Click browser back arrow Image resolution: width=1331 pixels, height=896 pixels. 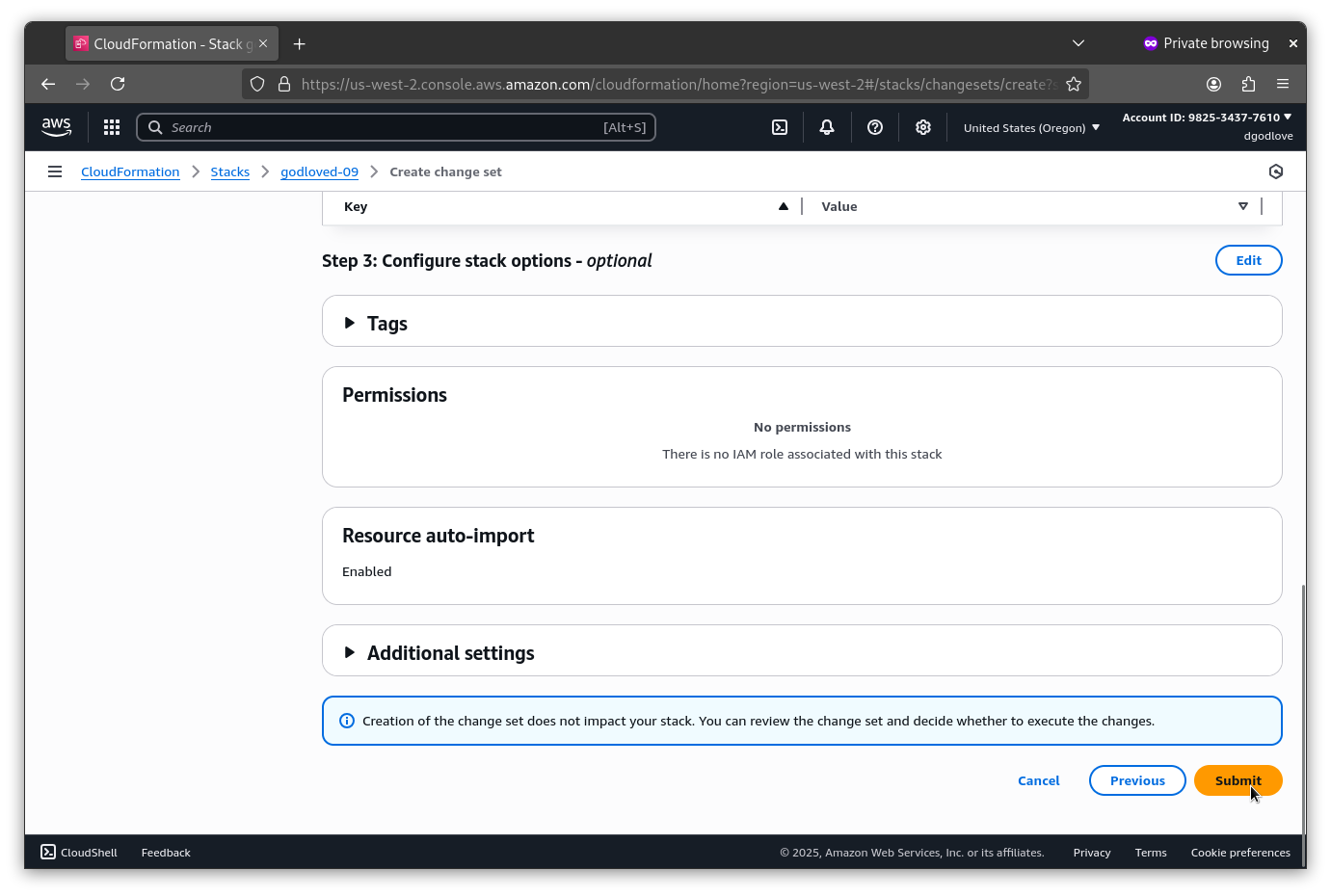coord(48,84)
